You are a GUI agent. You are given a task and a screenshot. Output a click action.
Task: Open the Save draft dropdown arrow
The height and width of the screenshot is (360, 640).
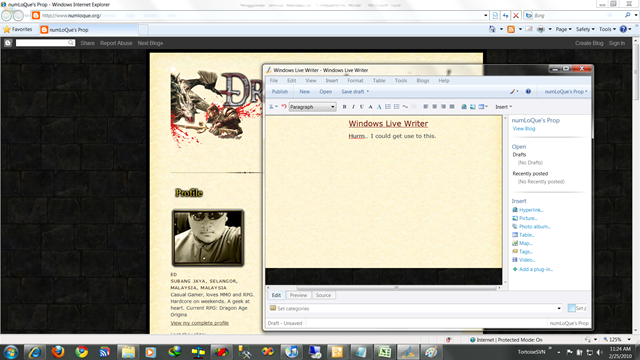coord(368,92)
